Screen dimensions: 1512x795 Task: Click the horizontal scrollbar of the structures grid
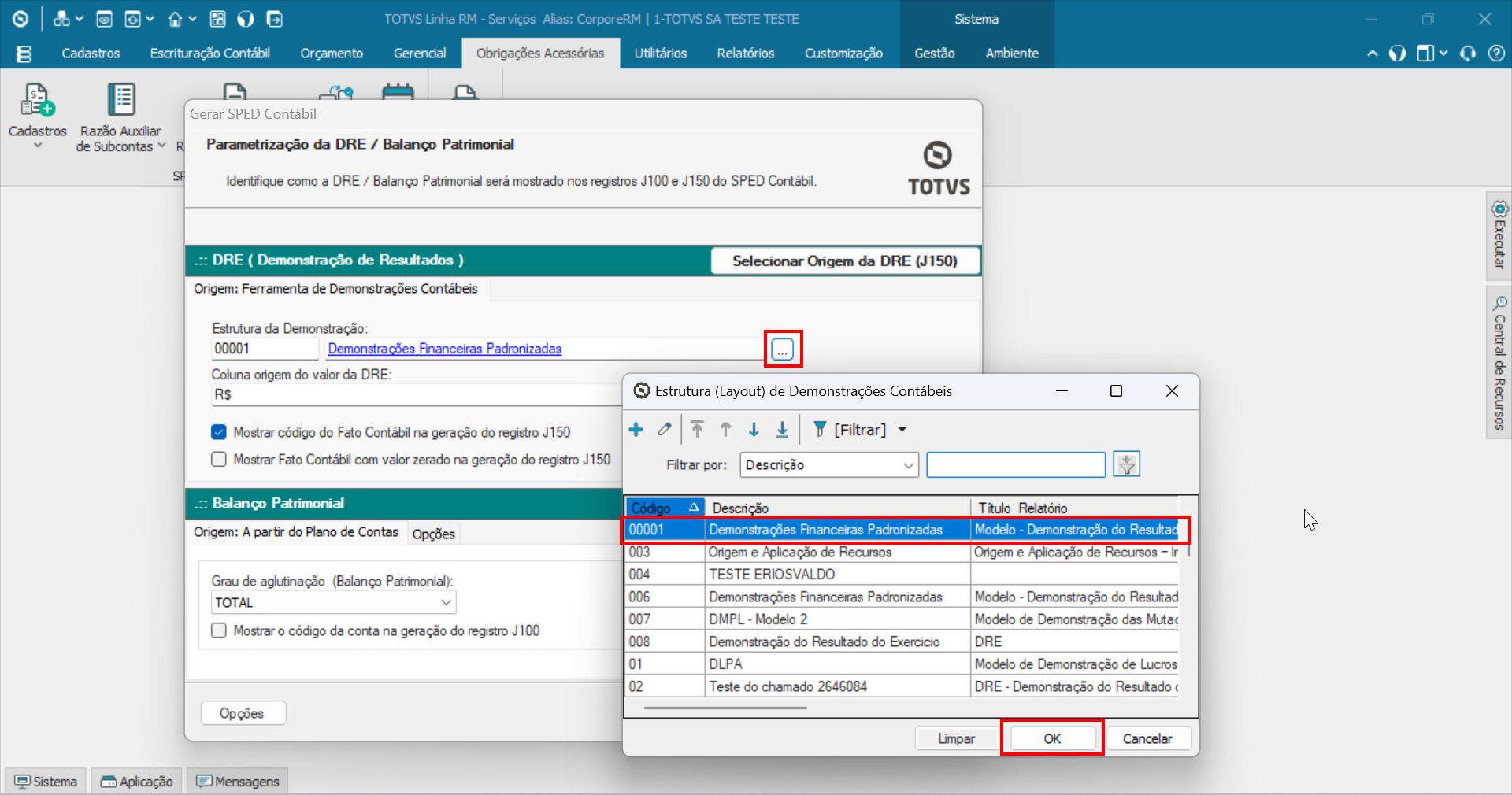click(726, 707)
